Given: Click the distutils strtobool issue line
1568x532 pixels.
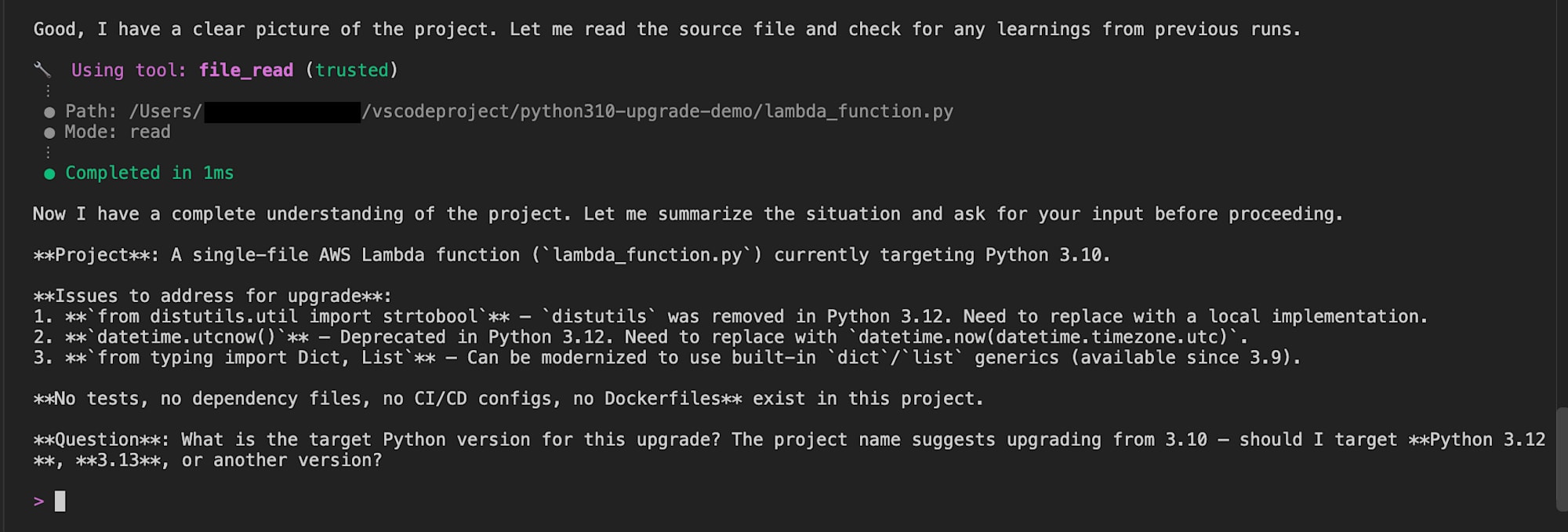Looking at the screenshot, I should pos(731,316).
